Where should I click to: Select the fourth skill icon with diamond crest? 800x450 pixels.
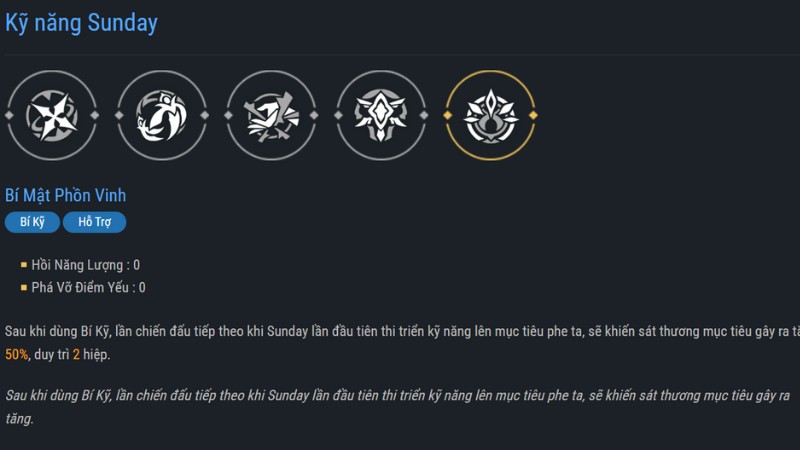click(381, 115)
